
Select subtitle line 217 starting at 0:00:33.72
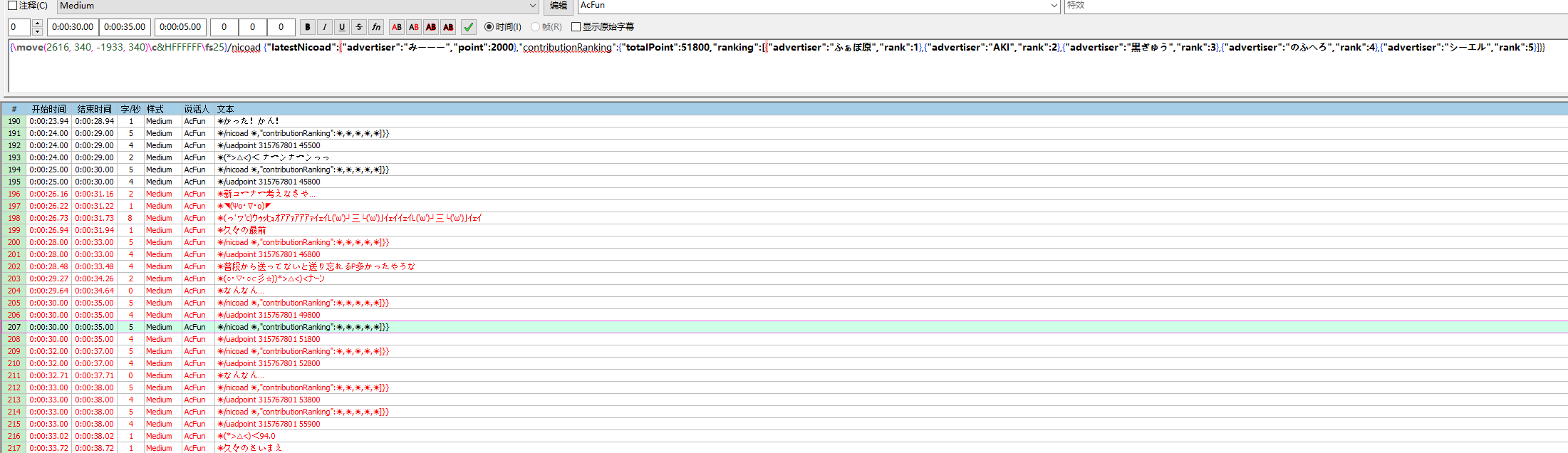pyautogui.click(x=784, y=448)
